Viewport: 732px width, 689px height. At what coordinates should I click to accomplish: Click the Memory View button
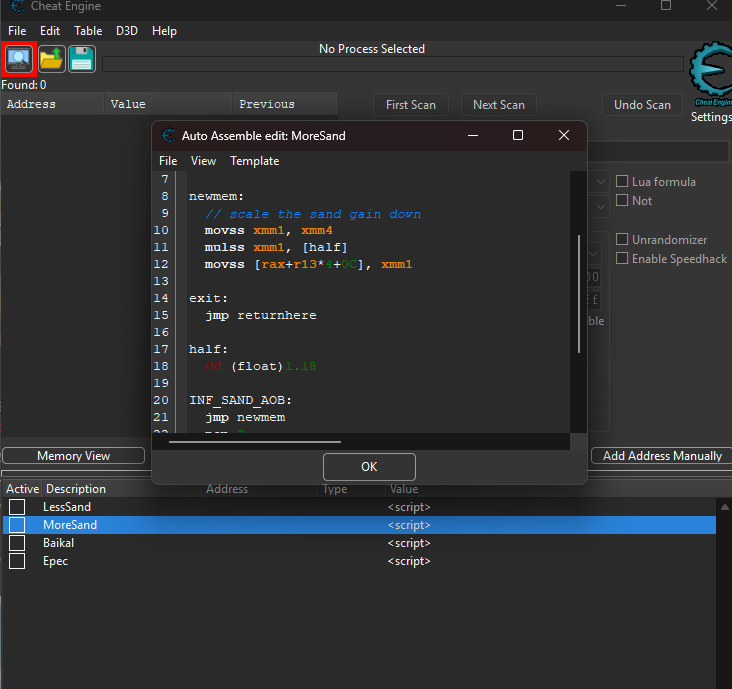pos(73,456)
